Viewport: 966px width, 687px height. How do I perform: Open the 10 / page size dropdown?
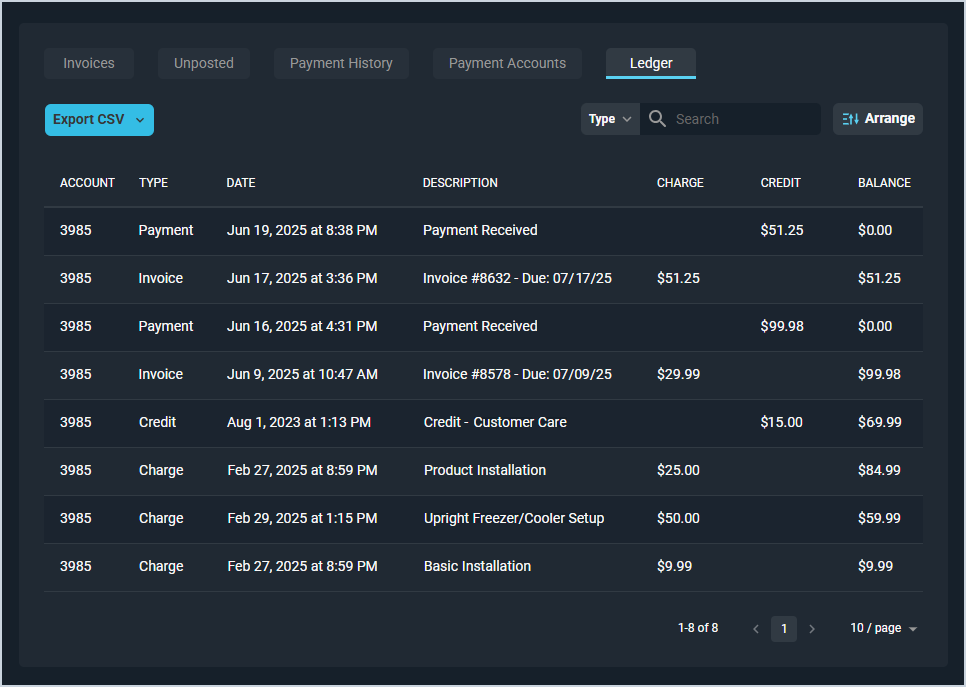point(883,629)
